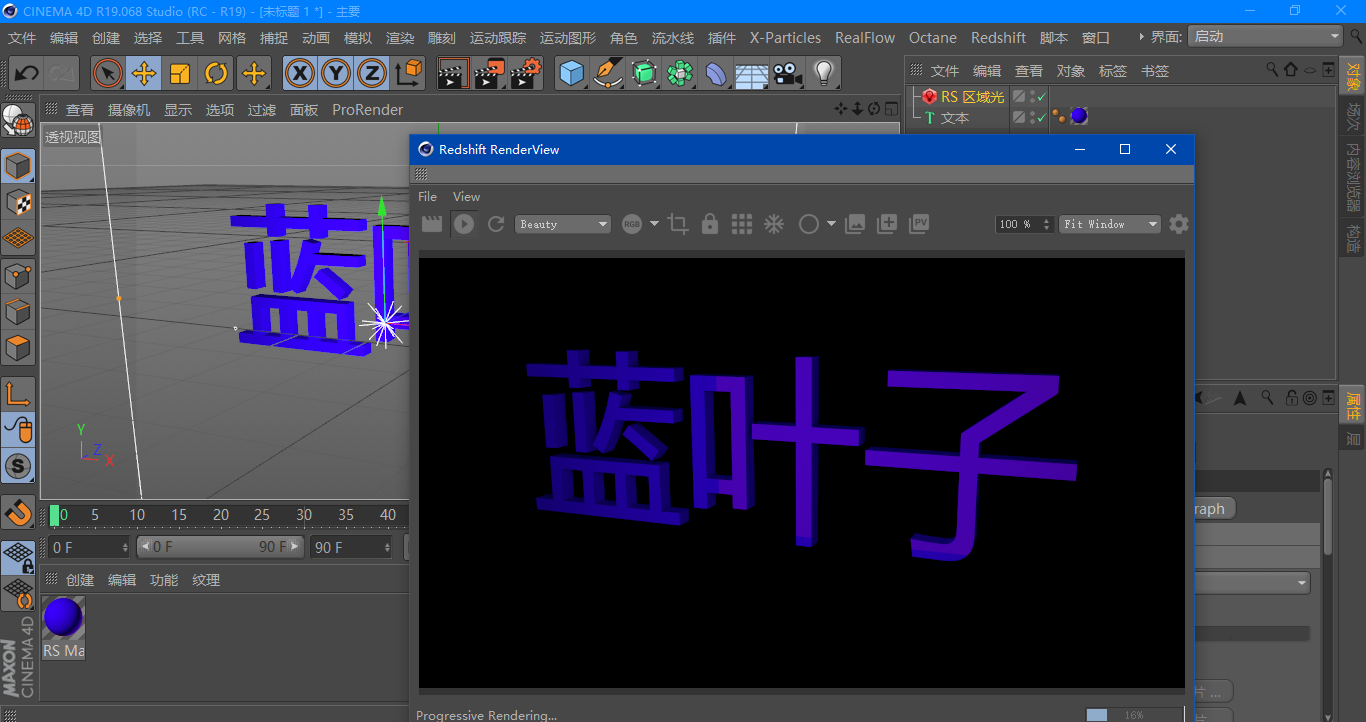Viewport: 1366px width, 722px height.
Task: Select the live selection arrow tool
Action: (x=108, y=73)
